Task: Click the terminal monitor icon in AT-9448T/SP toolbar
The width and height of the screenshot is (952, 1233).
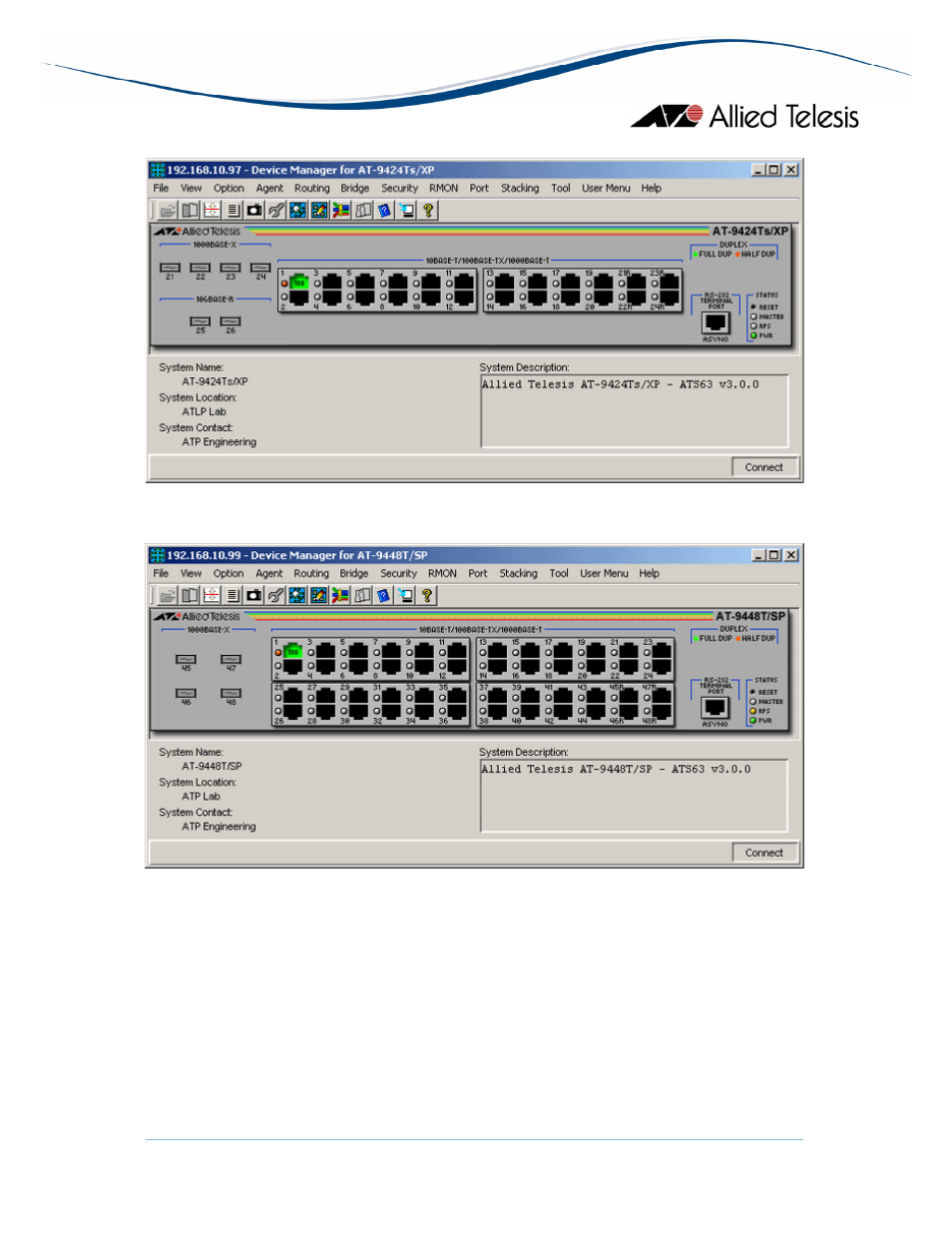Action: tap(405, 596)
